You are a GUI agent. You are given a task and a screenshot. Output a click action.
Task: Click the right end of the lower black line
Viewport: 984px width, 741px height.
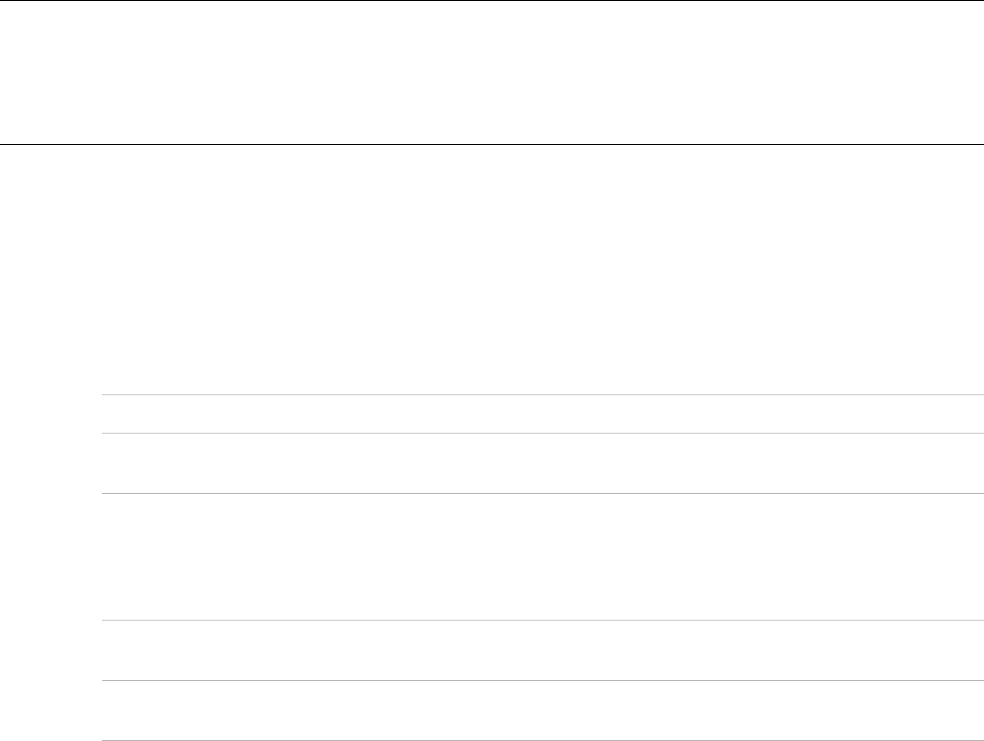(x=979, y=144)
